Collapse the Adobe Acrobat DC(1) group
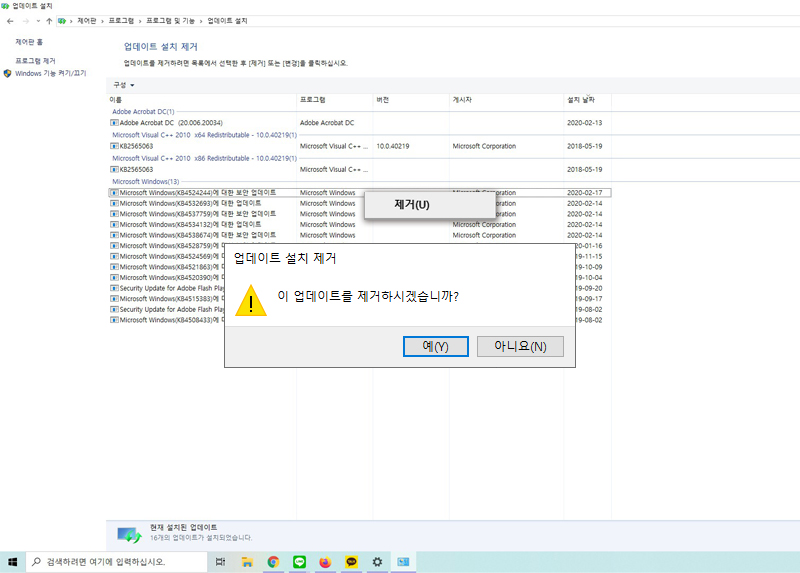 (143, 111)
